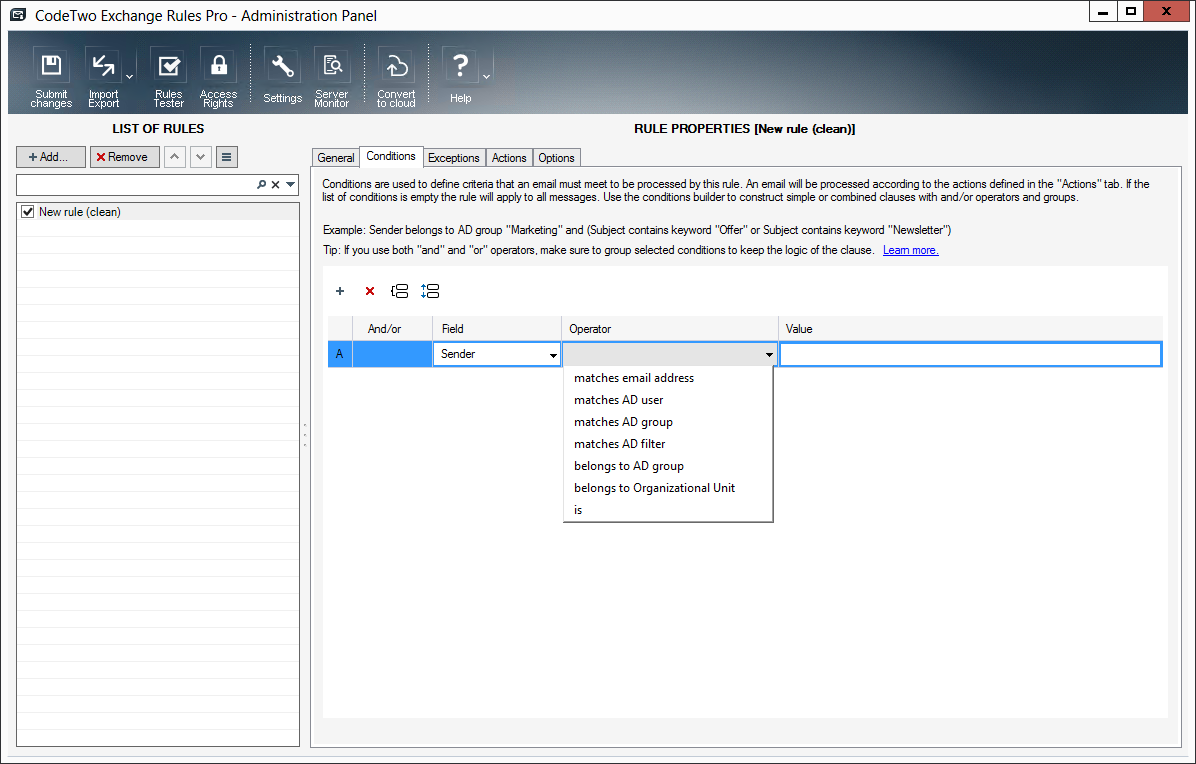Open the Sender field dropdown
This screenshot has width=1196, height=764.
click(553, 355)
